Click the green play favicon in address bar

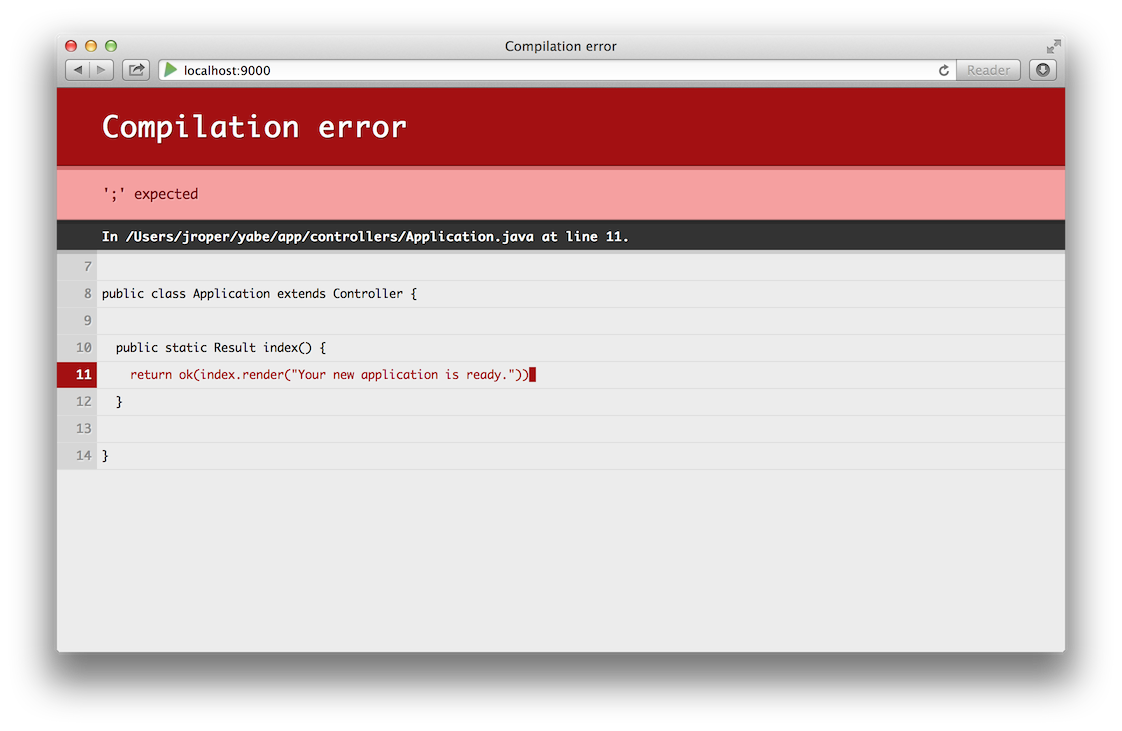pos(171,70)
